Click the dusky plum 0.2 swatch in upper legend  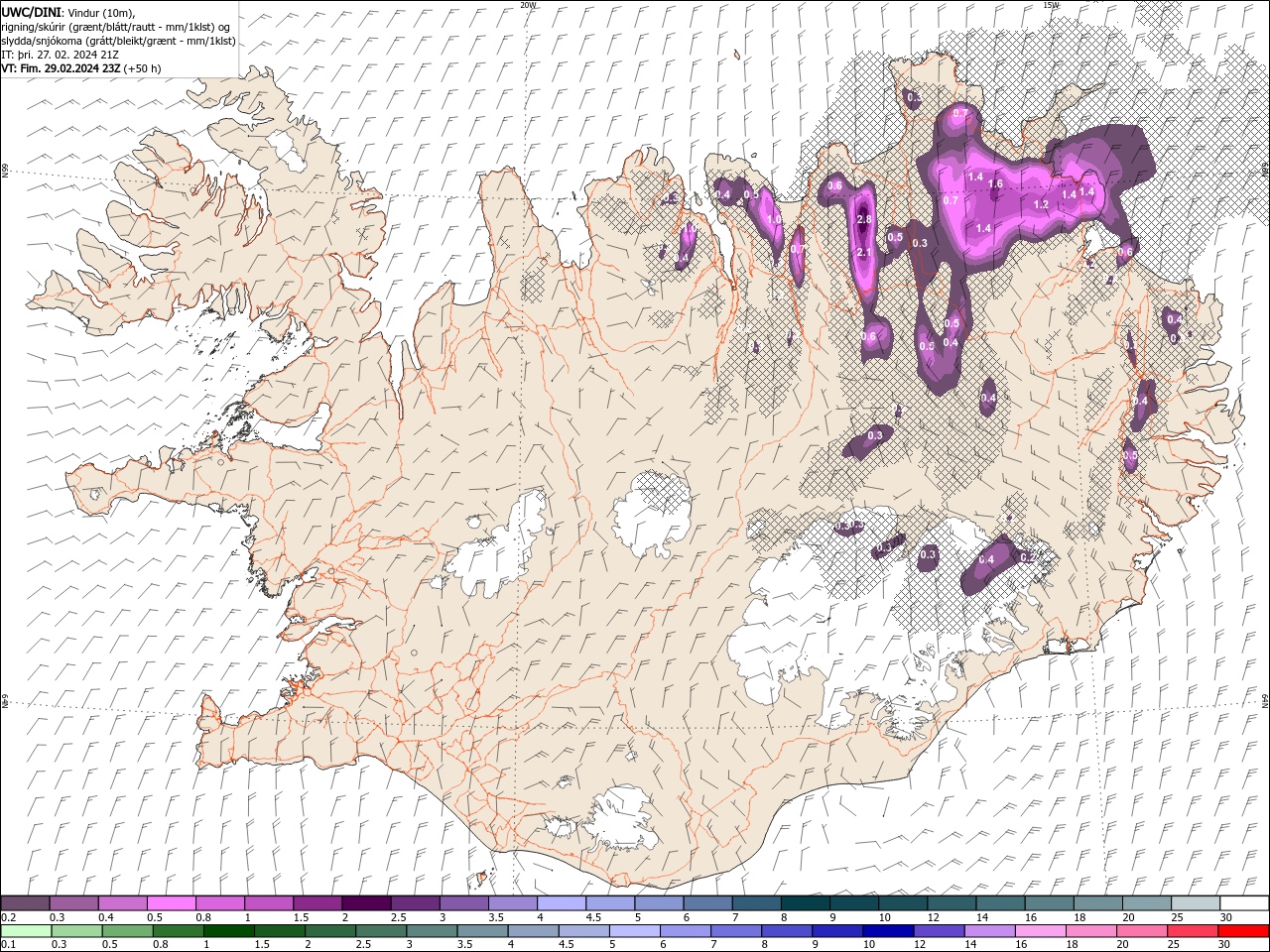pyautogui.click(x=25, y=903)
